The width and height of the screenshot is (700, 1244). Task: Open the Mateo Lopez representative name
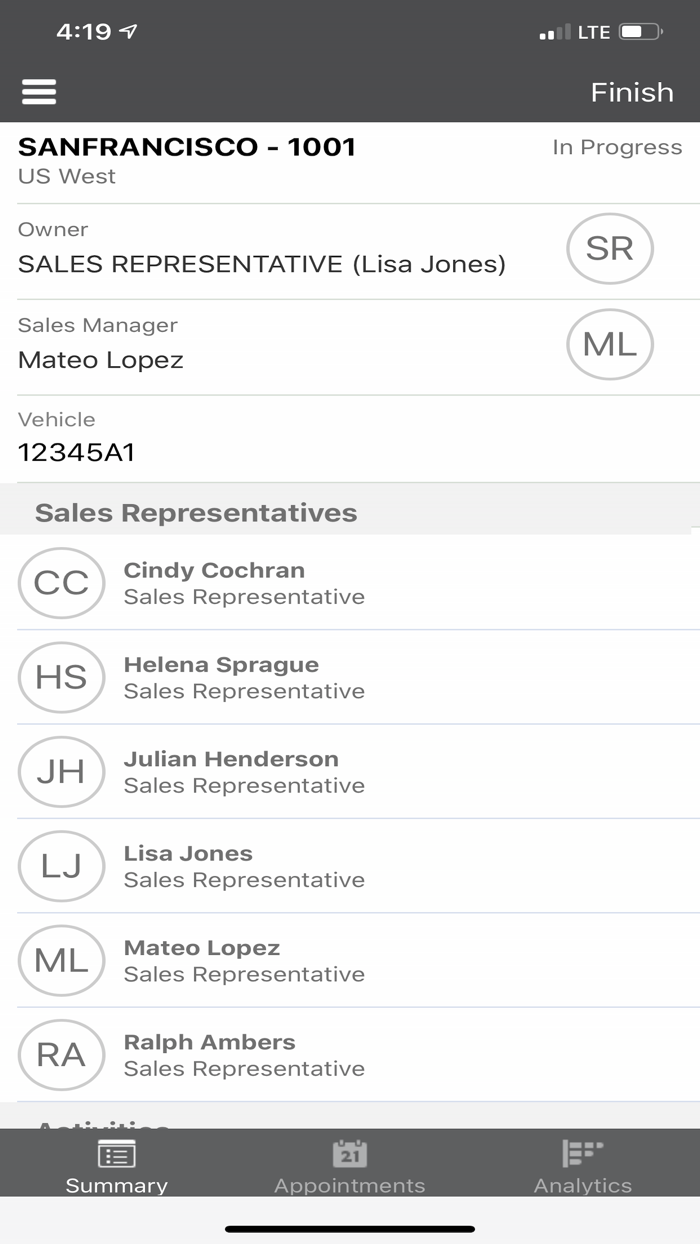pyautogui.click(x=202, y=948)
